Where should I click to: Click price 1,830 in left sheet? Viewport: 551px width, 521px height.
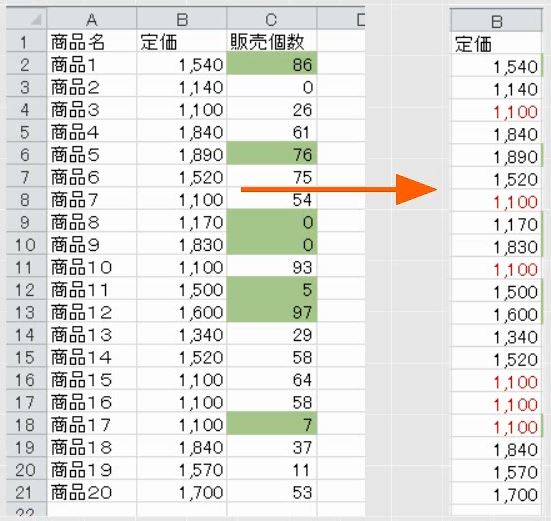point(182,244)
